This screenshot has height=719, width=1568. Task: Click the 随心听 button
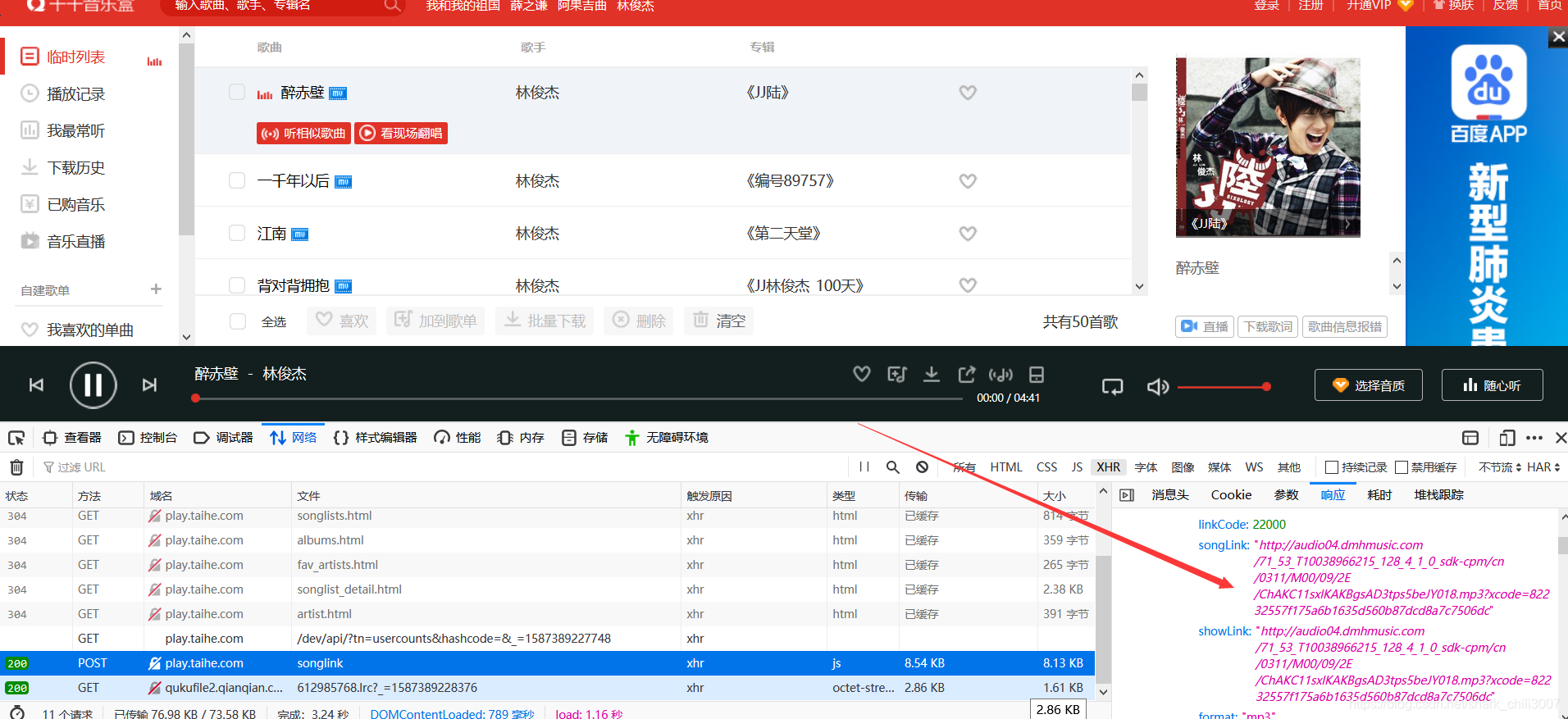[1492, 385]
